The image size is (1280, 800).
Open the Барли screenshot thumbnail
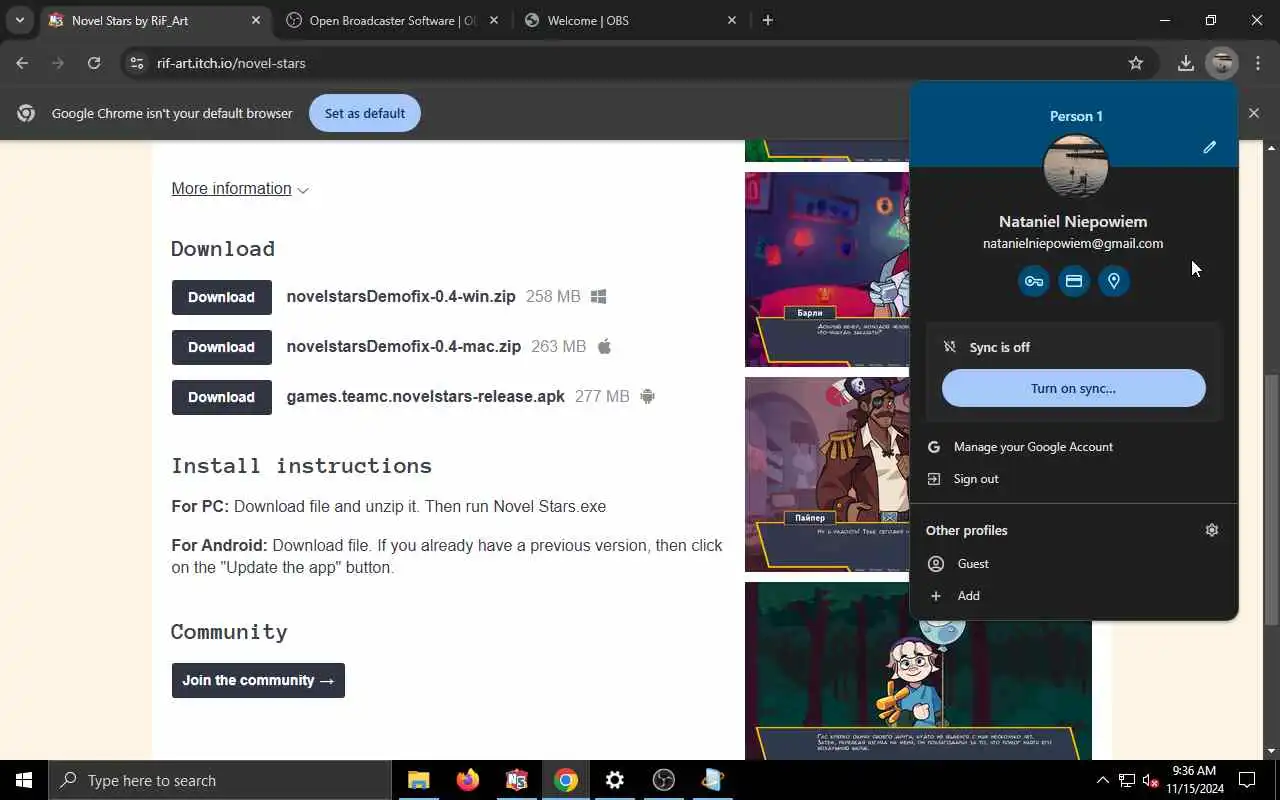827,269
